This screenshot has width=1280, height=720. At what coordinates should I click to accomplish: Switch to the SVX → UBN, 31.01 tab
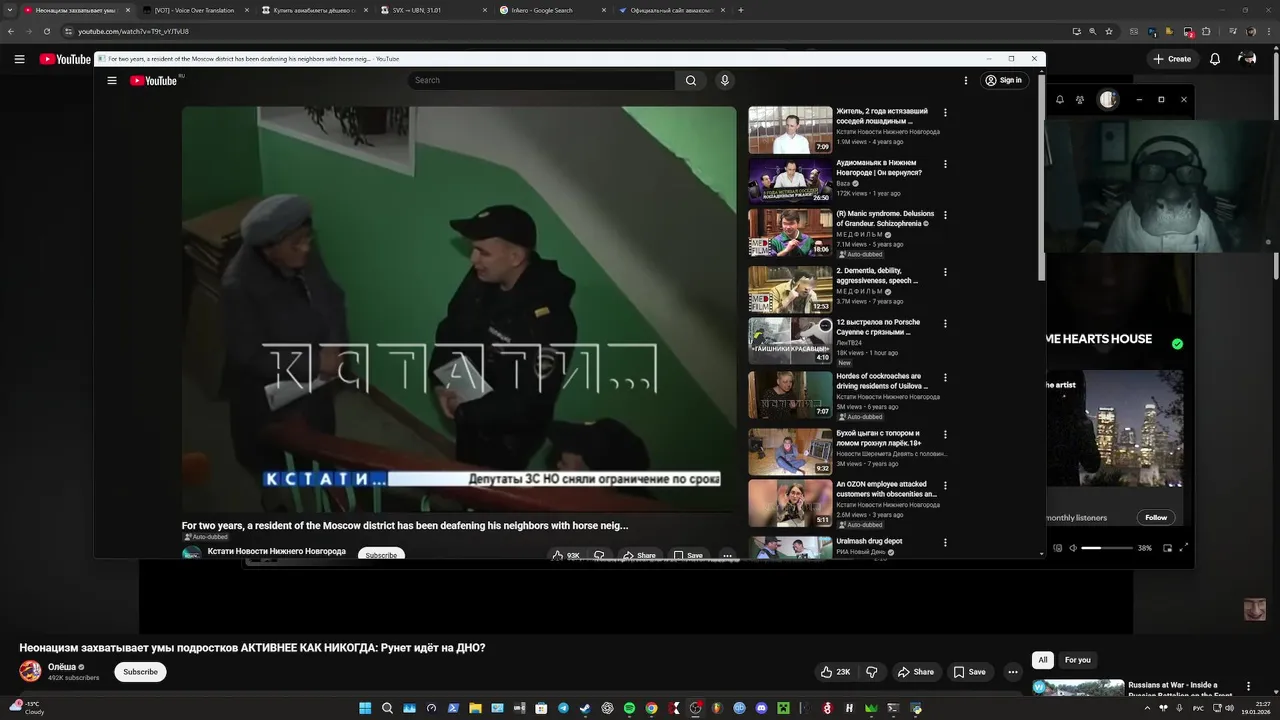[432, 10]
